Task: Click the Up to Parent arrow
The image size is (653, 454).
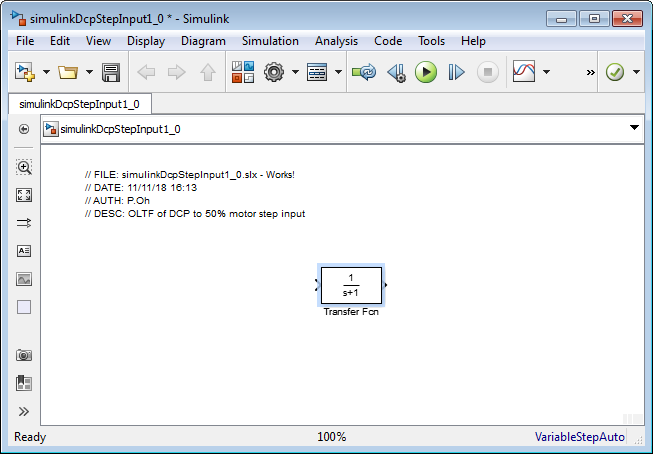Action: point(208,72)
